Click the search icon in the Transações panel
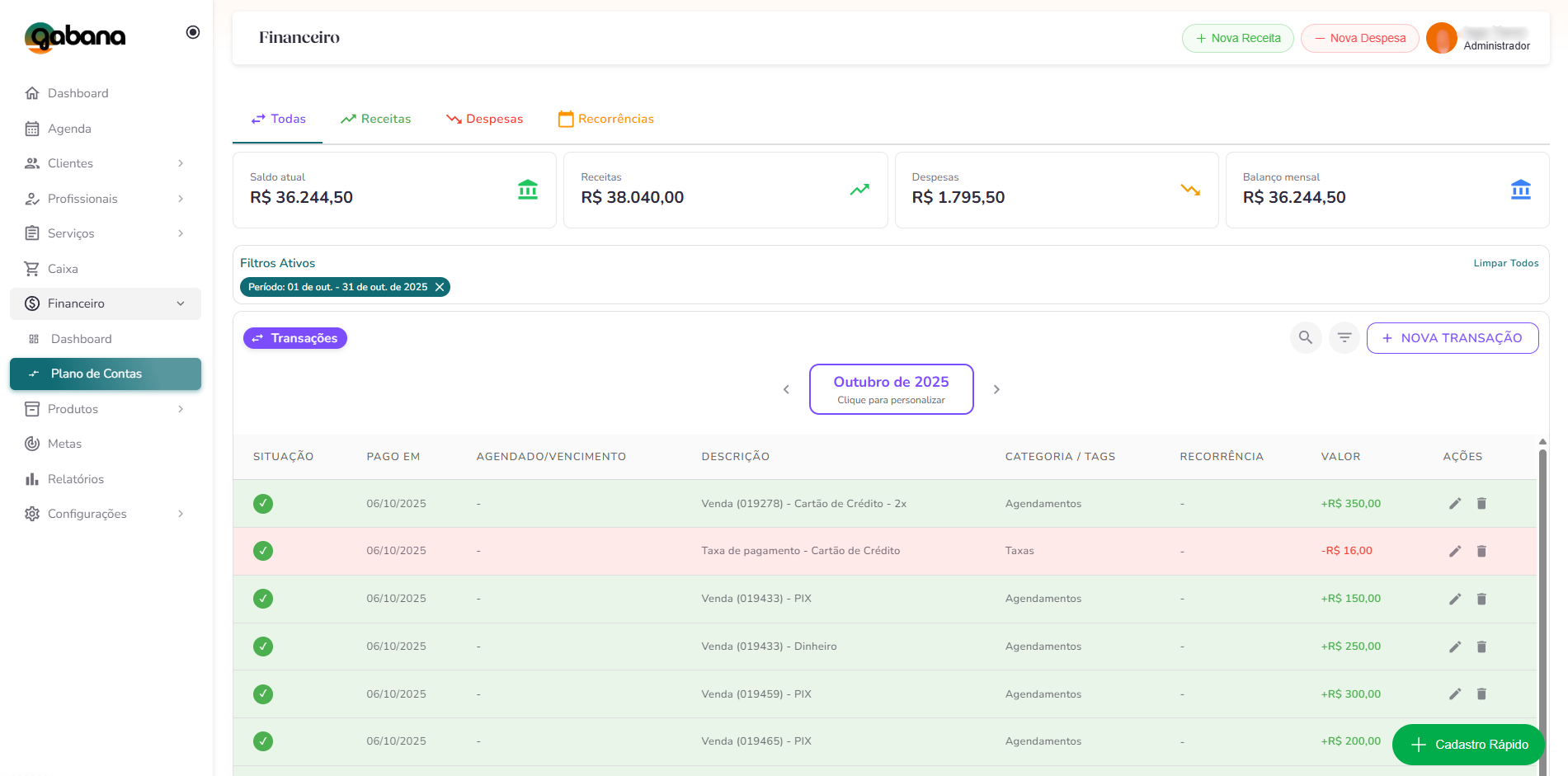Image resolution: width=1568 pixels, height=776 pixels. coord(1305,337)
